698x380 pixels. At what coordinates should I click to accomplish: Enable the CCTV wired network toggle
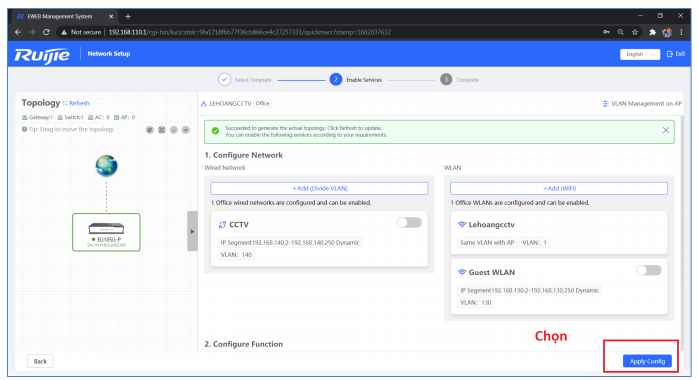(x=410, y=222)
